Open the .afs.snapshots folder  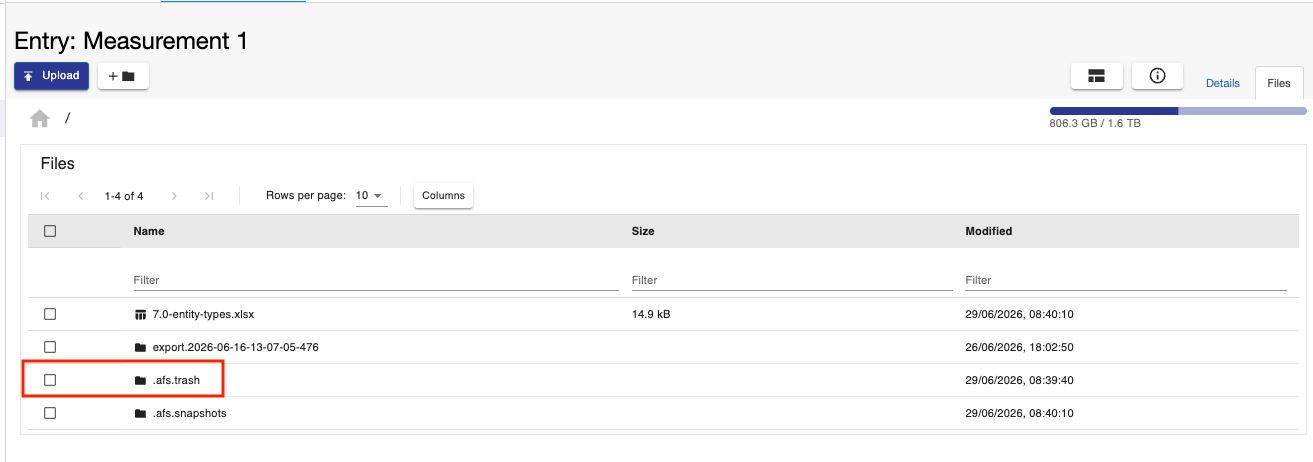tap(189, 413)
